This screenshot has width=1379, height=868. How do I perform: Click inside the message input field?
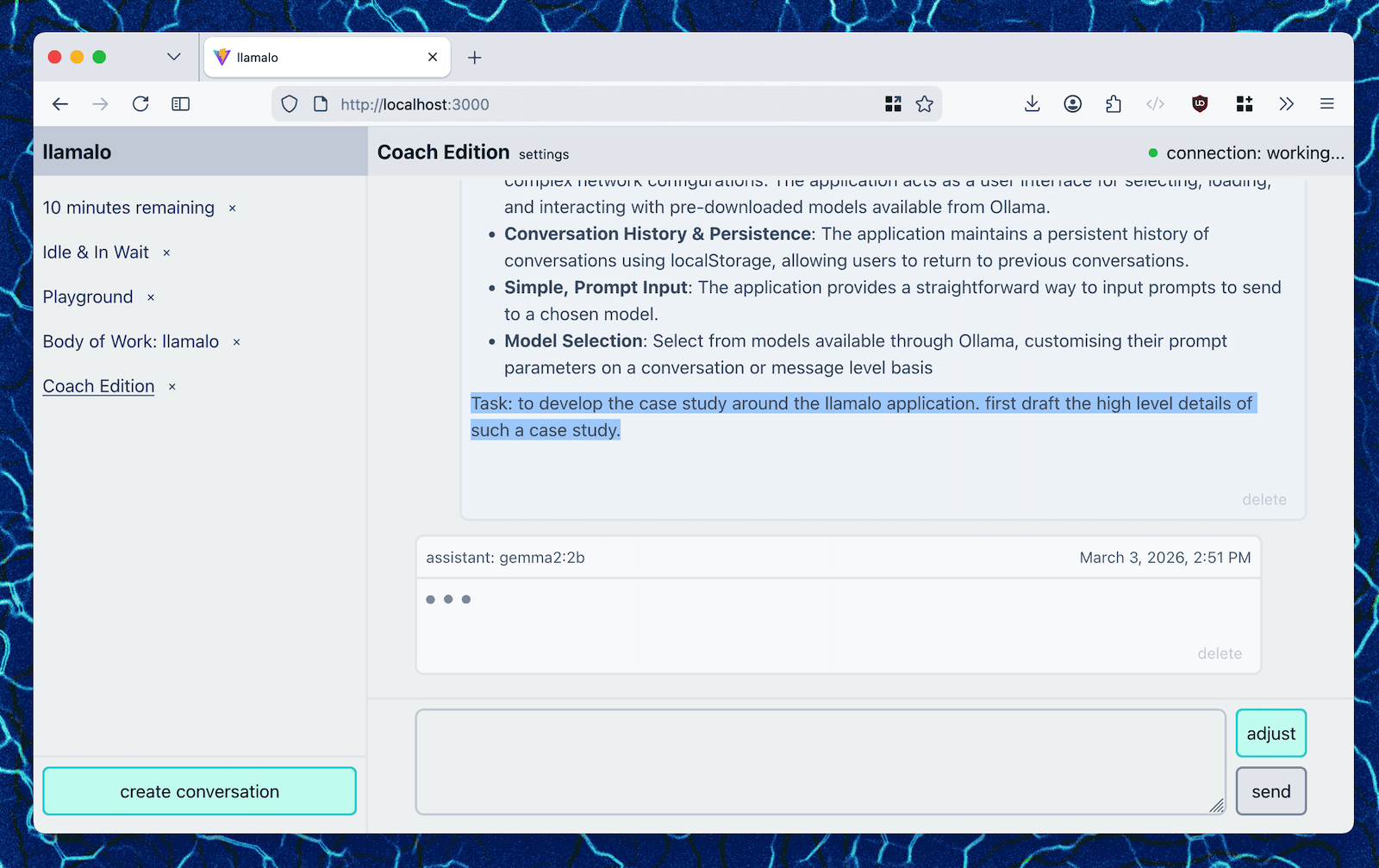819,762
